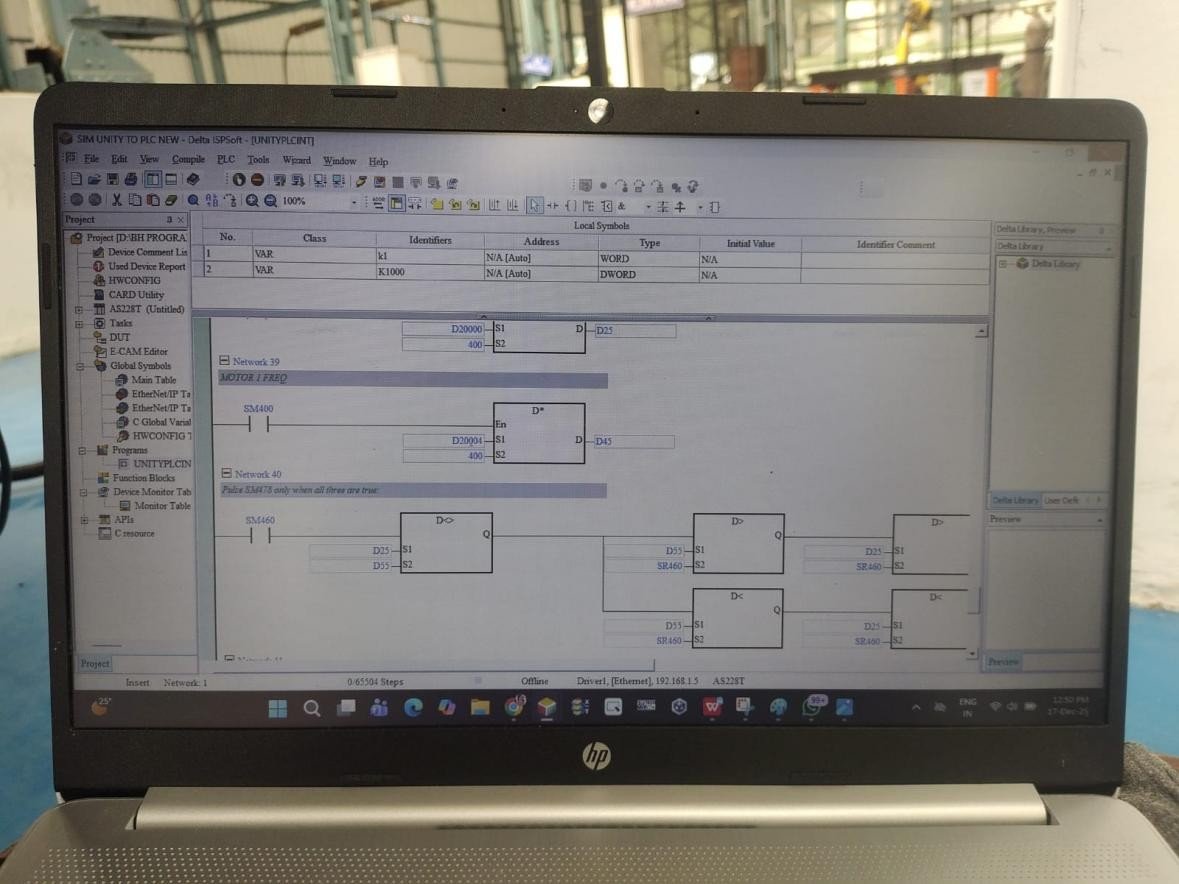Select the ladder normally-open contact tool
The image size is (1179, 884).
551,205
